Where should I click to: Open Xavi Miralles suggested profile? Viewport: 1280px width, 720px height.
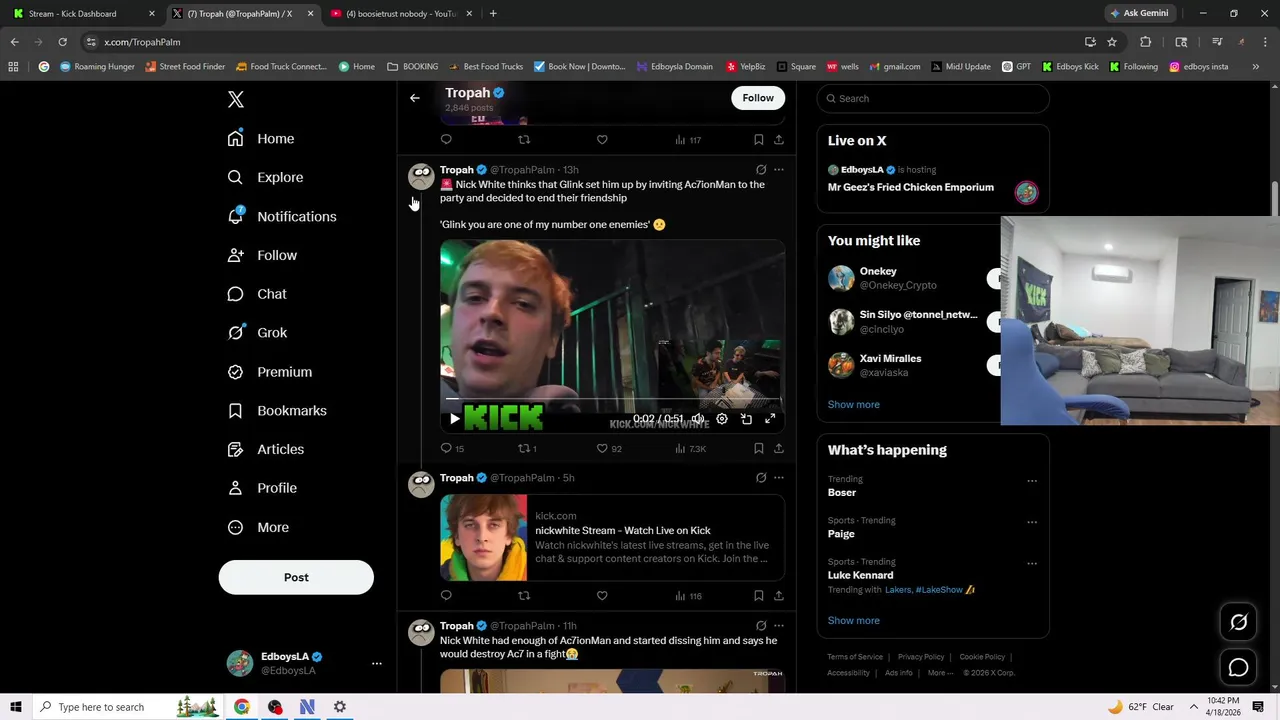pos(890,358)
